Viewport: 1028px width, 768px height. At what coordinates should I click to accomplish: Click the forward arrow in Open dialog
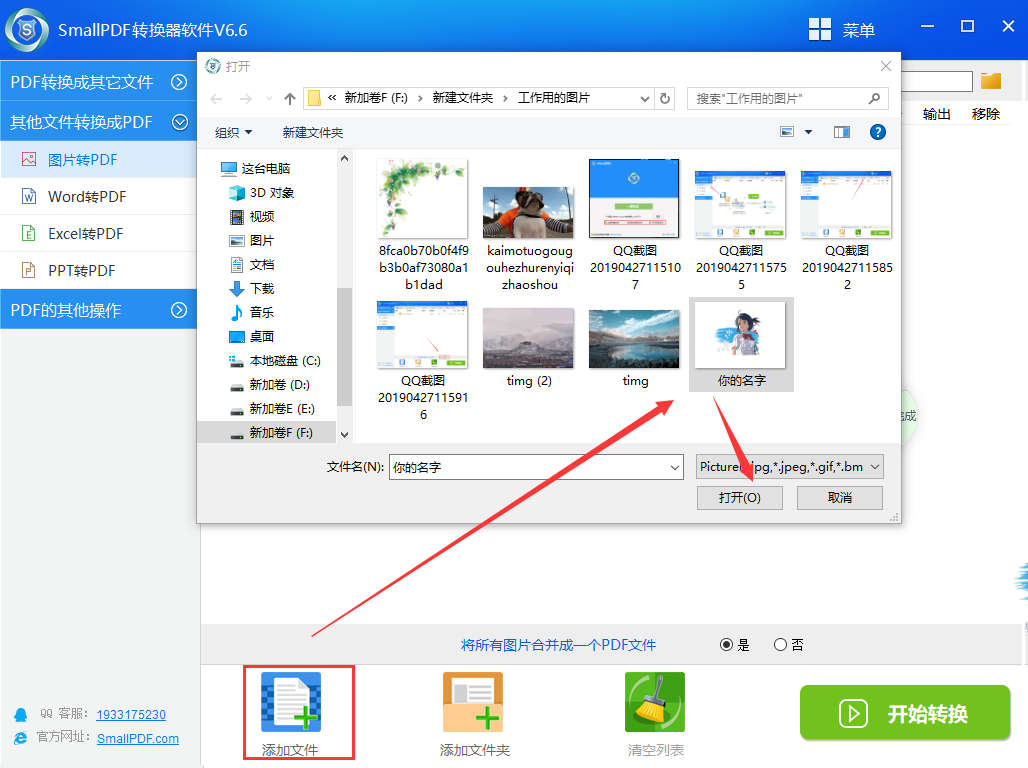246,99
